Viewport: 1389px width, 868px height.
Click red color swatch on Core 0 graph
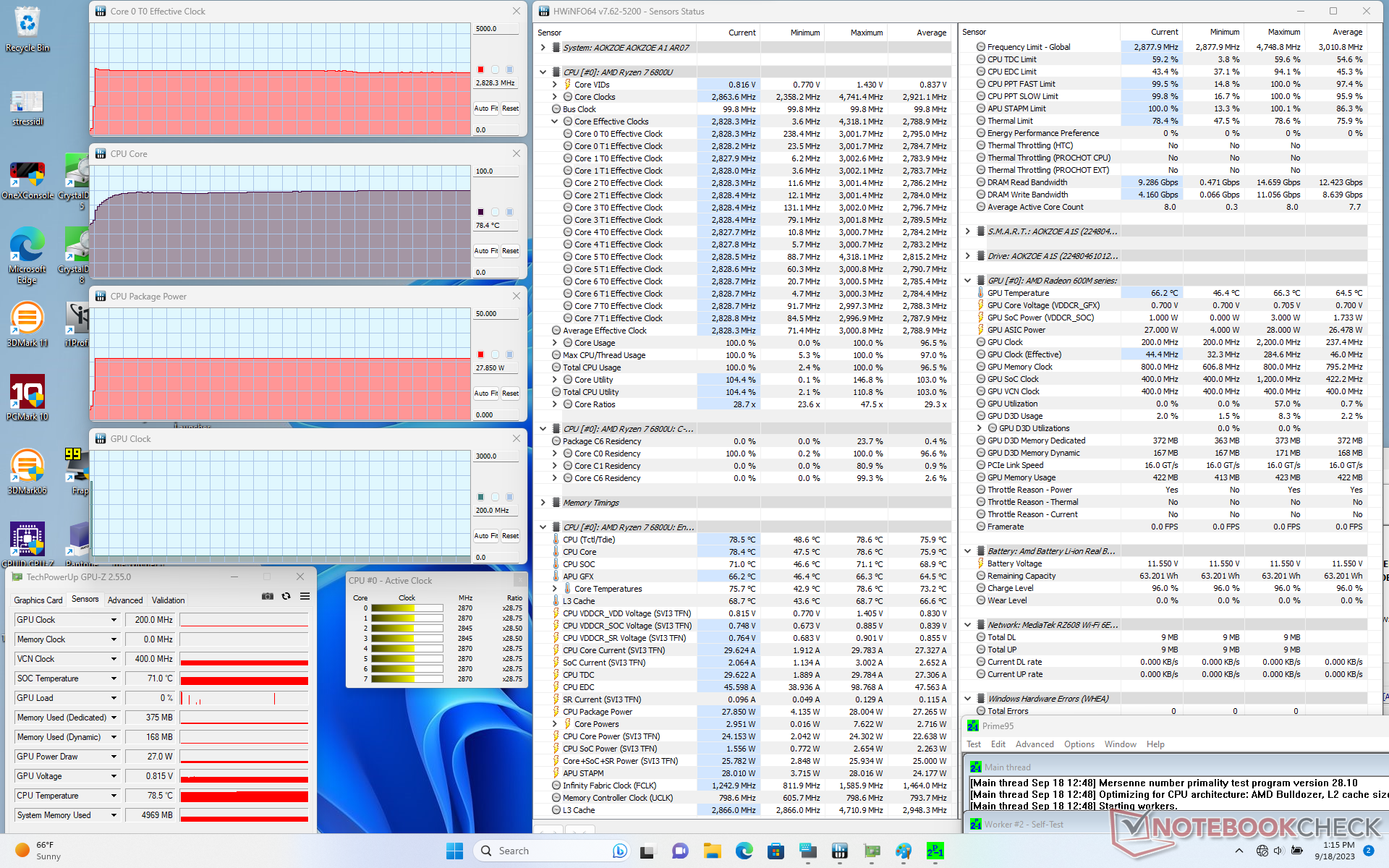[480, 69]
